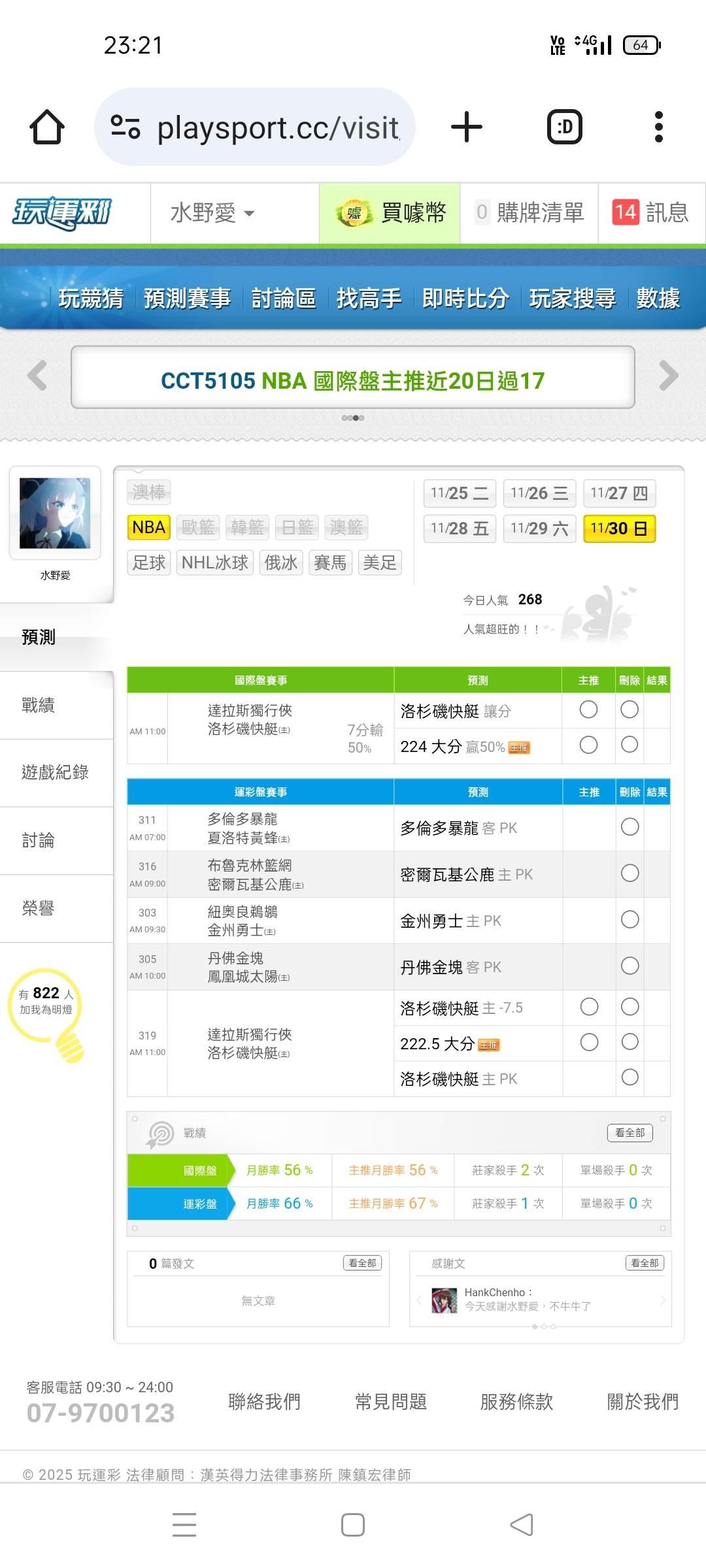Open the tab switcher icon
Image resolution: width=706 pixels, height=1568 pixels.
tap(565, 127)
